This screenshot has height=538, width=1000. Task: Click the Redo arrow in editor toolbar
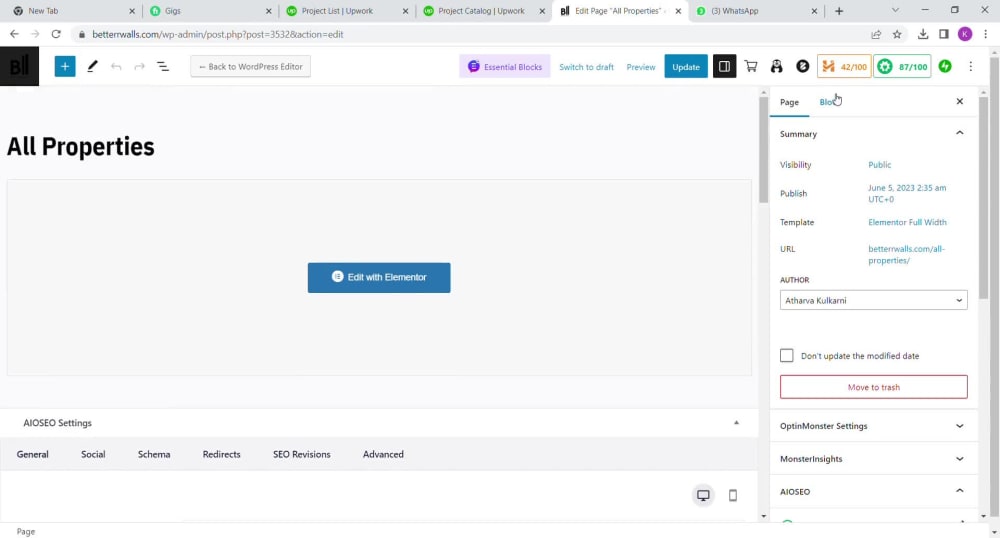pos(139,66)
